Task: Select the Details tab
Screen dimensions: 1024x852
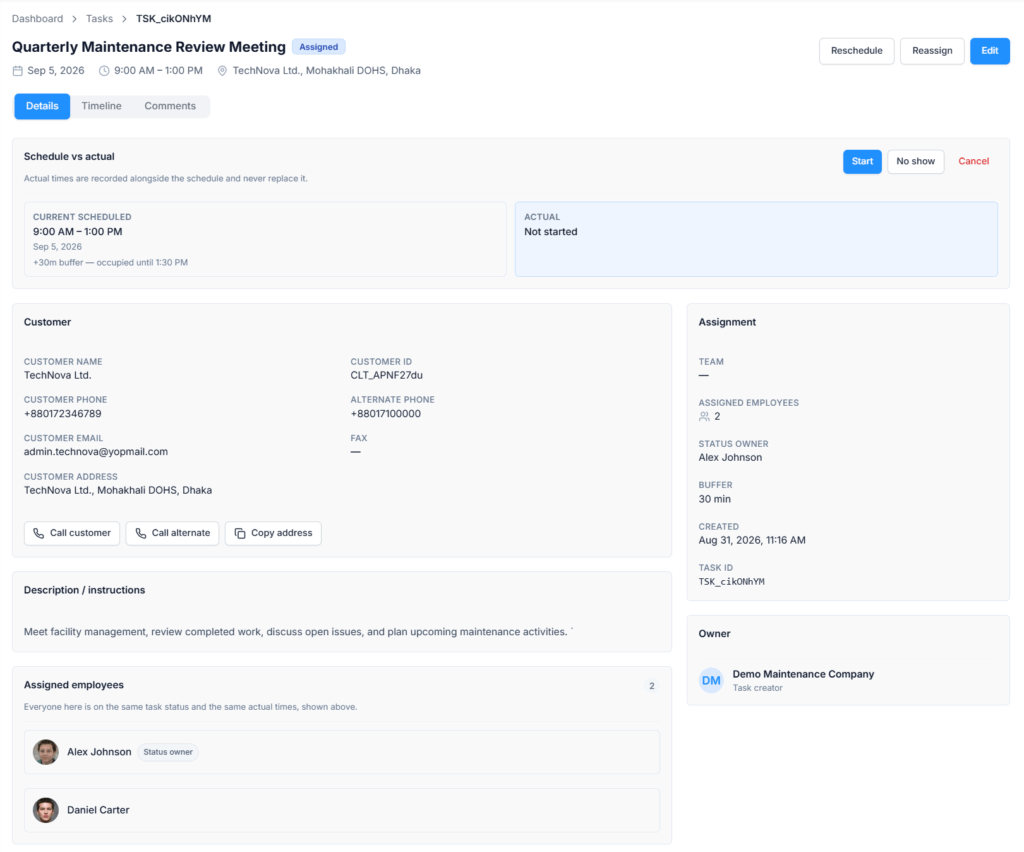Action: point(42,106)
